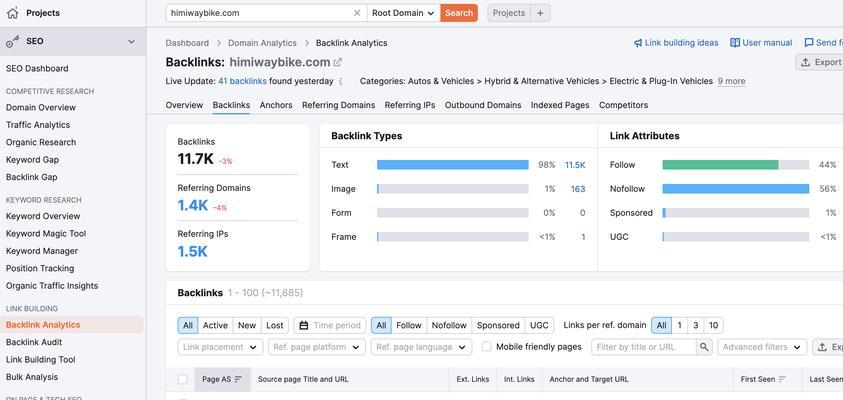Select the Active backlinks filter
843x400 pixels.
(215, 325)
